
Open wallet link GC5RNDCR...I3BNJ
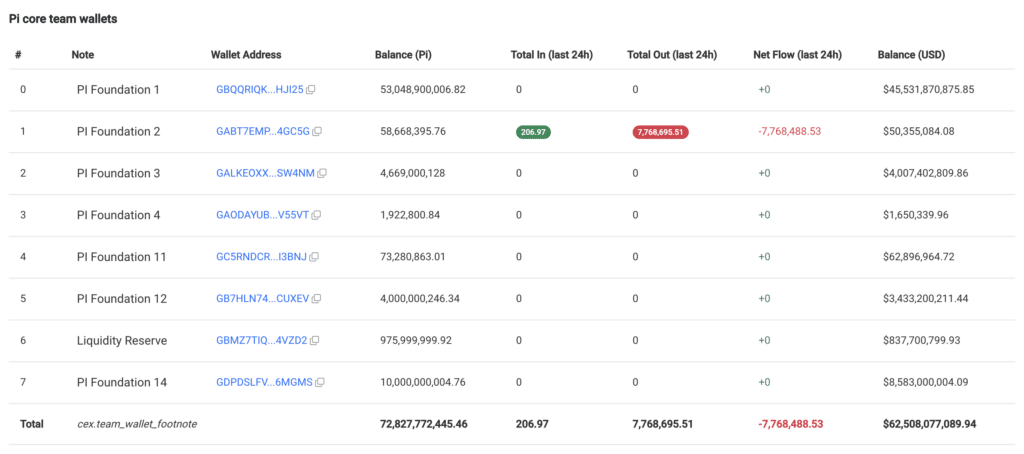pyautogui.click(x=261, y=257)
